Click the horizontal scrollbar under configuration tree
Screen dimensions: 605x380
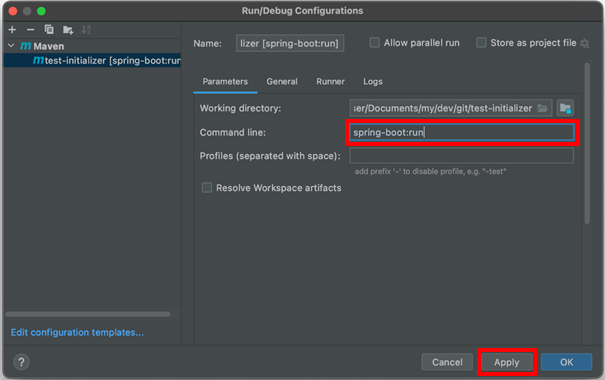coord(88,314)
